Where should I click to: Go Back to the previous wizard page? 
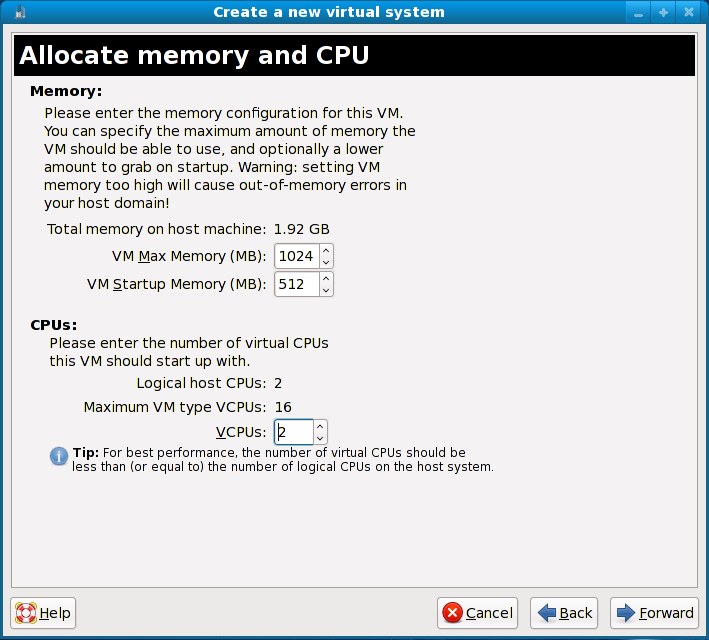tap(564, 613)
